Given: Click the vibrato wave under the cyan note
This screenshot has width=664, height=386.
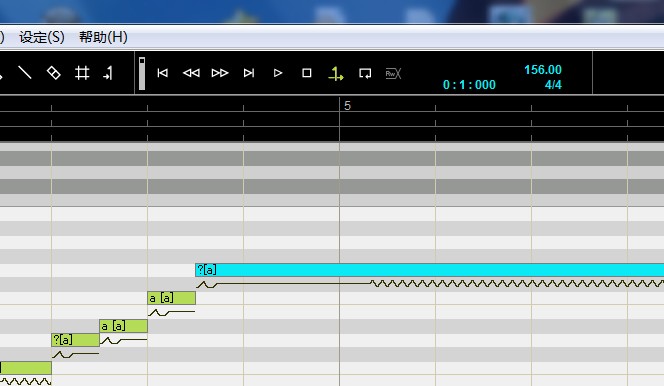Looking at the screenshot, I should 517,284.
